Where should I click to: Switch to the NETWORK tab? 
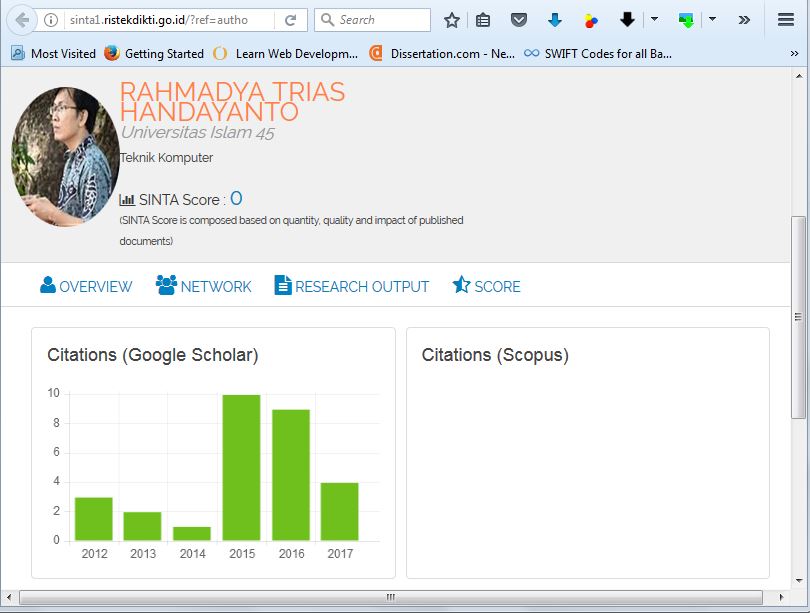tap(204, 286)
